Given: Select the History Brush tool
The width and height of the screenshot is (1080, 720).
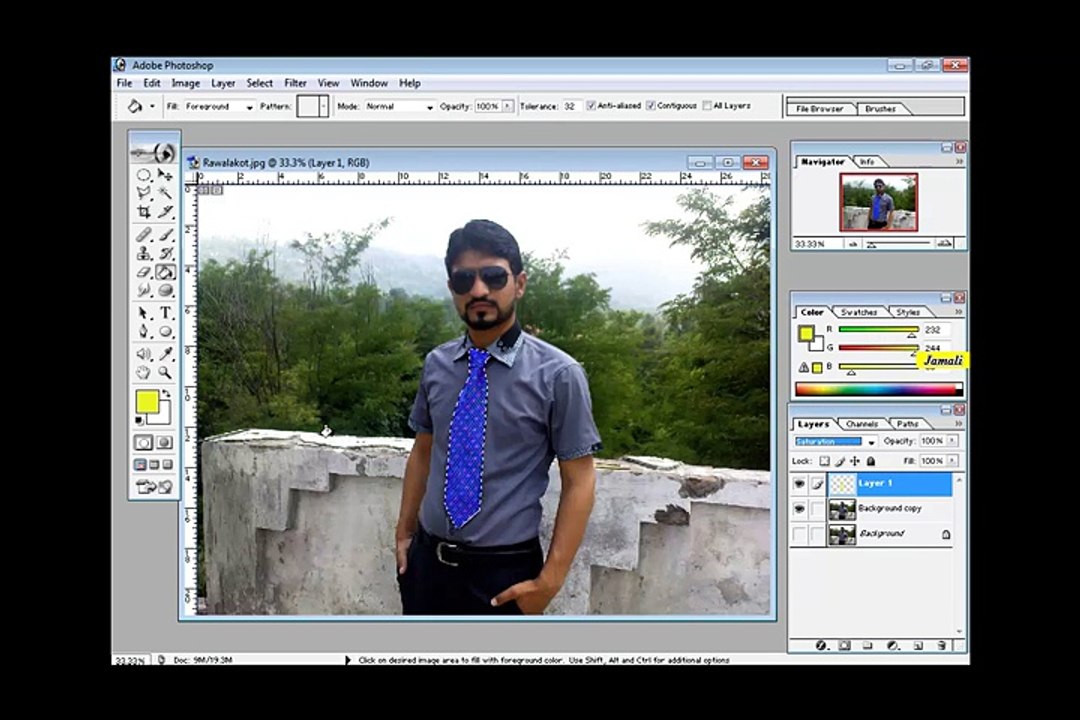Looking at the screenshot, I should pyautogui.click(x=165, y=254).
